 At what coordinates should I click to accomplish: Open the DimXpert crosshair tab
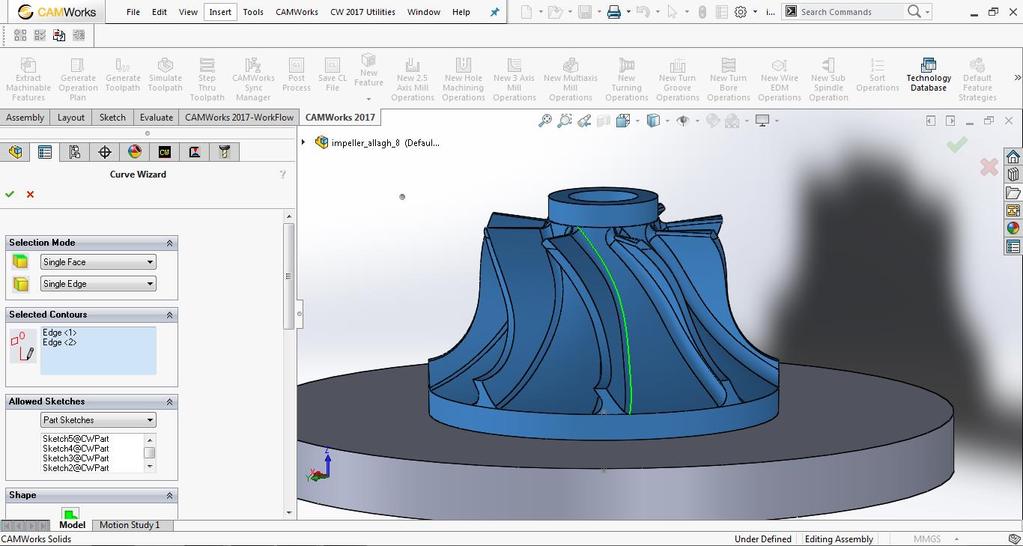coord(104,152)
